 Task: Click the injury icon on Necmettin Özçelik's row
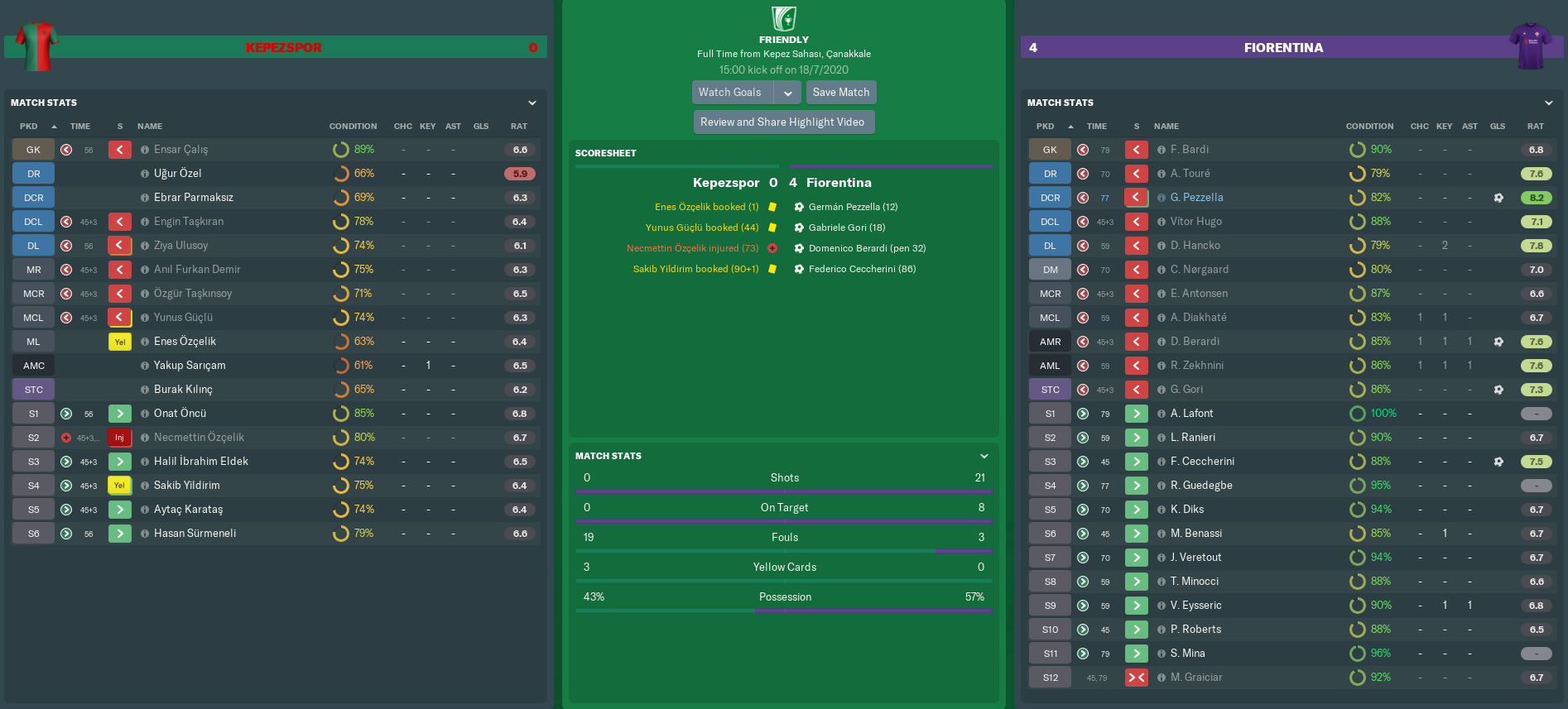click(x=120, y=438)
